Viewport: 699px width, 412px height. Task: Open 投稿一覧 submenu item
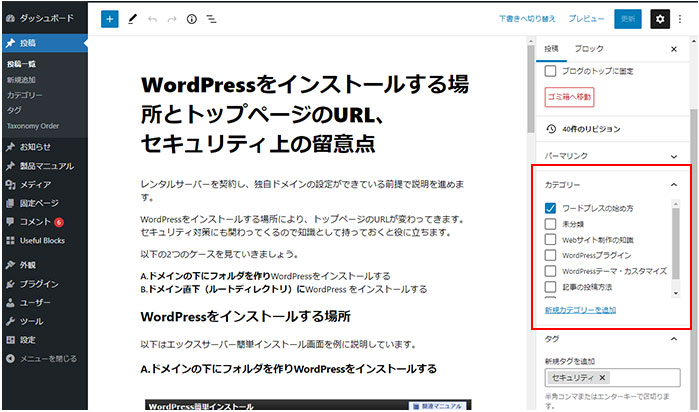click(21, 64)
